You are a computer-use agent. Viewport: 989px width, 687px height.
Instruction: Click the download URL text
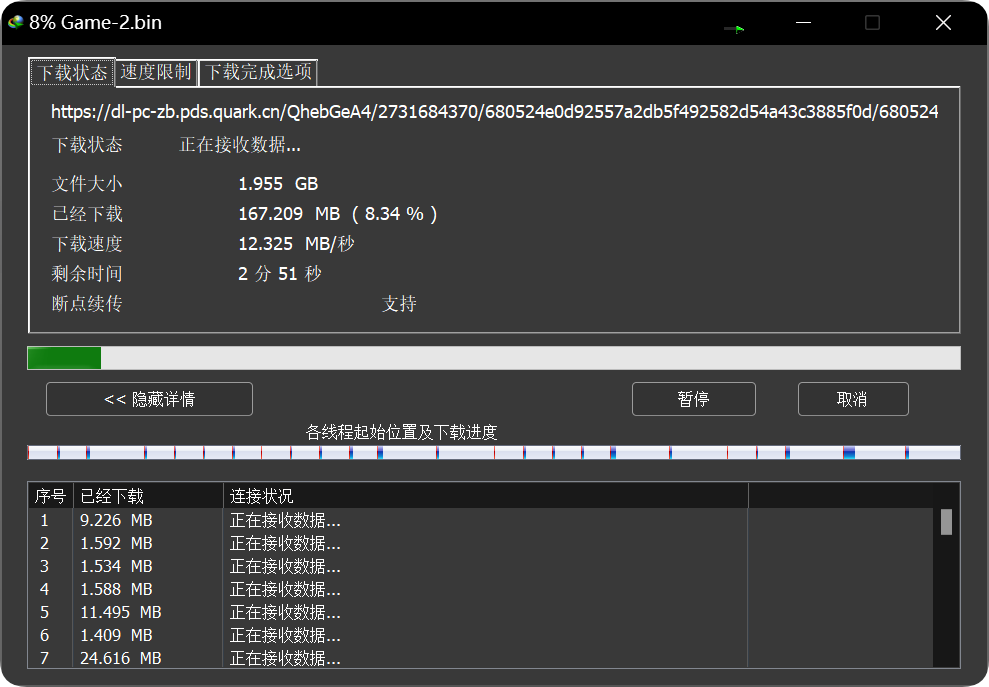click(494, 112)
